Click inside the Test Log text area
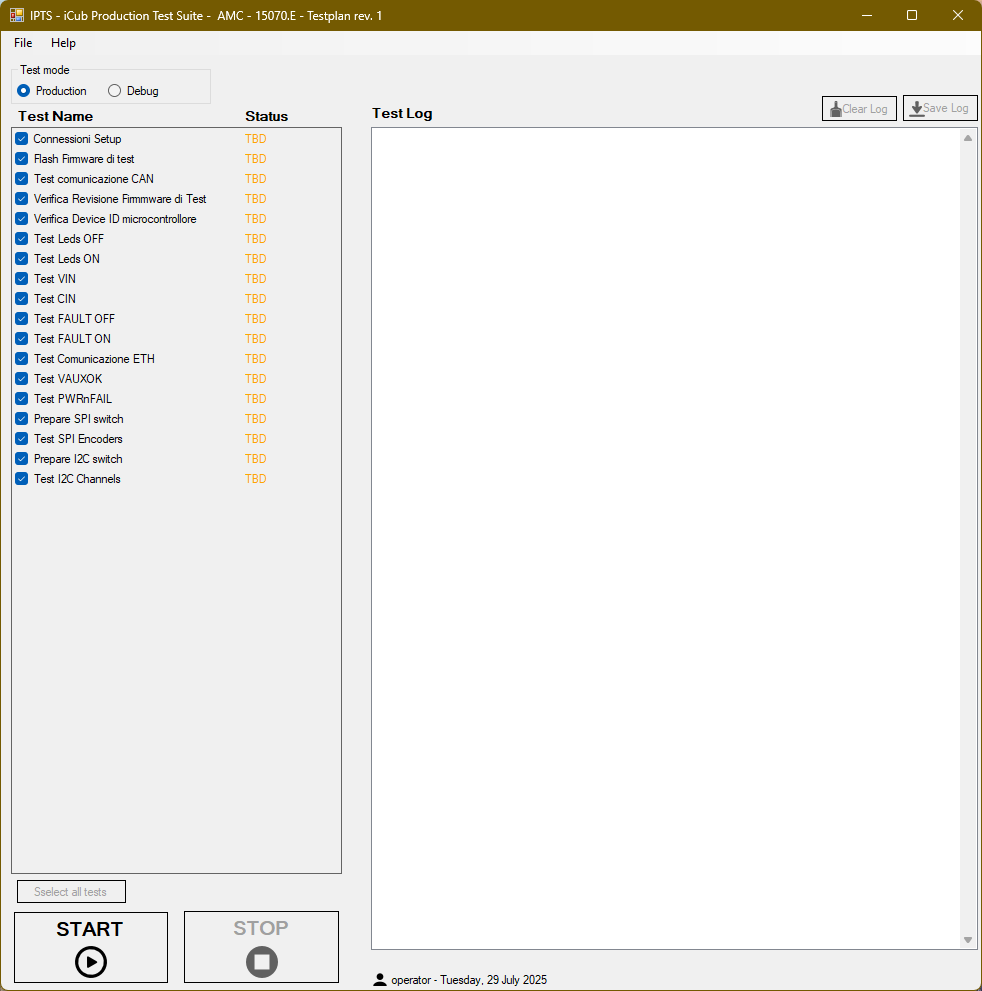Viewport: 982px width, 991px height. pyautogui.click(x=665, y=538)
